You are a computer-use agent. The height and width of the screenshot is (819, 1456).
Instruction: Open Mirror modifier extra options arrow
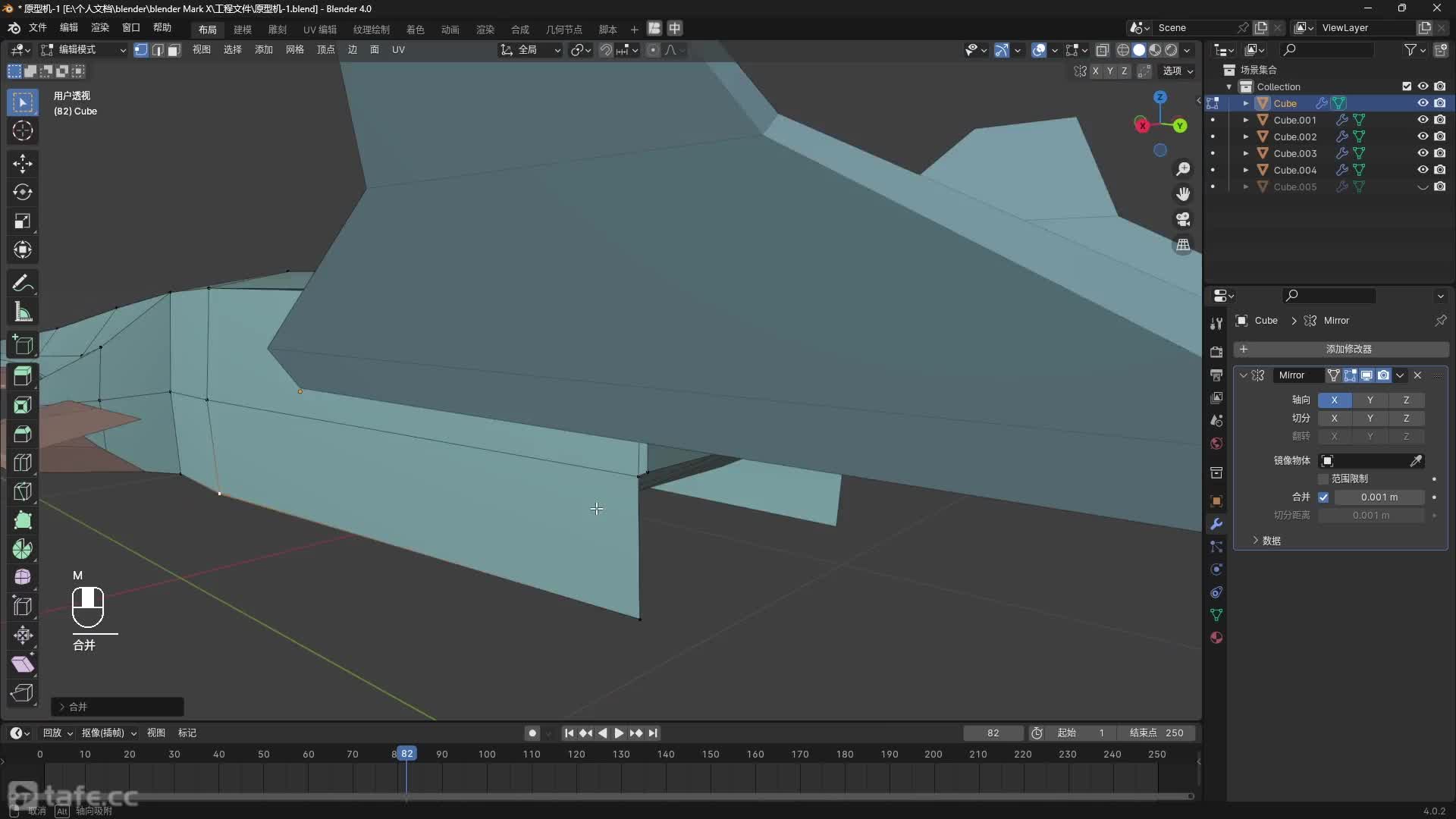(1400, 375)
